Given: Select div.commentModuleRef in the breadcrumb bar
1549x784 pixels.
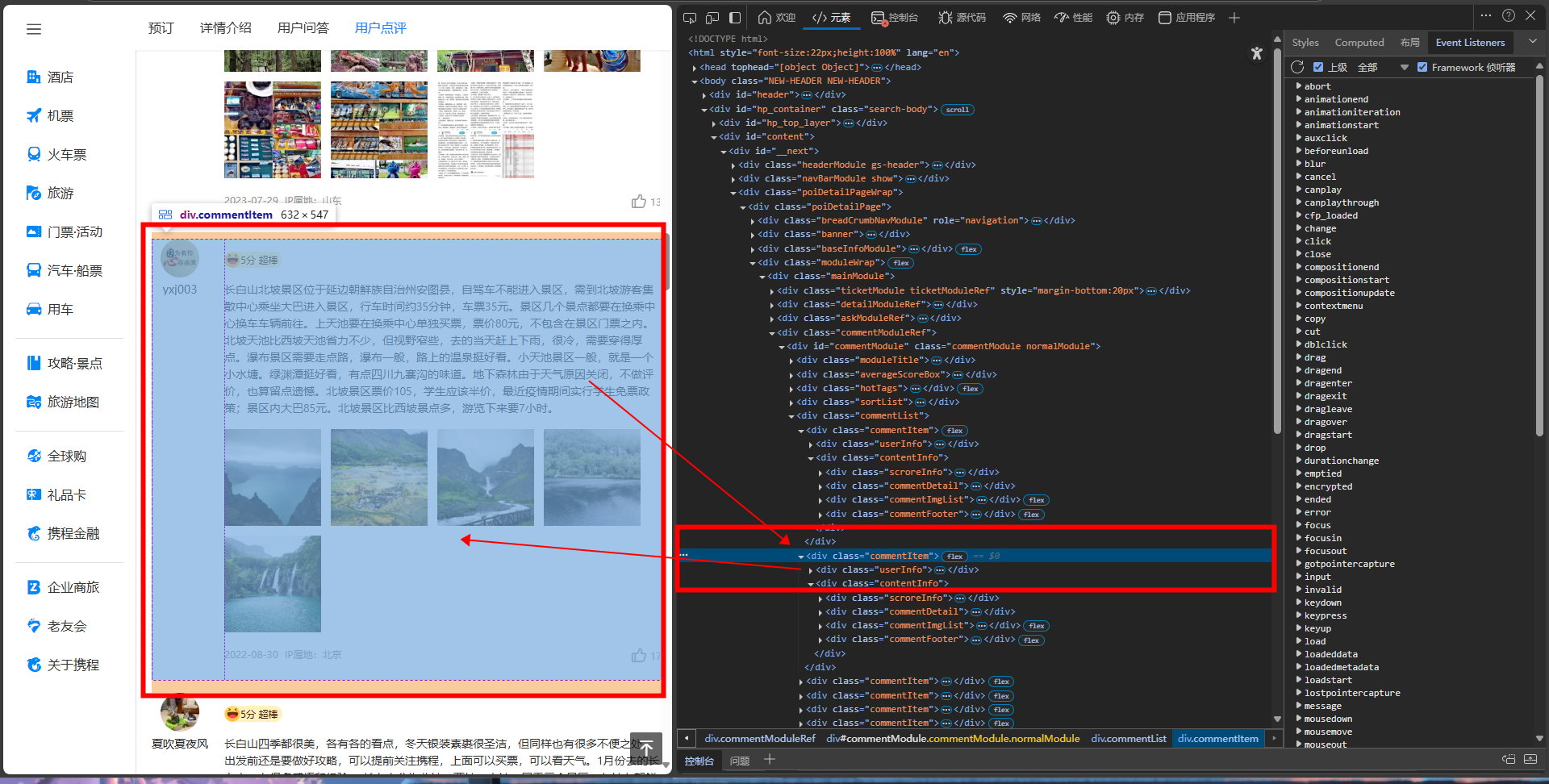Looking at the screenshot, I should pos(760,738).
